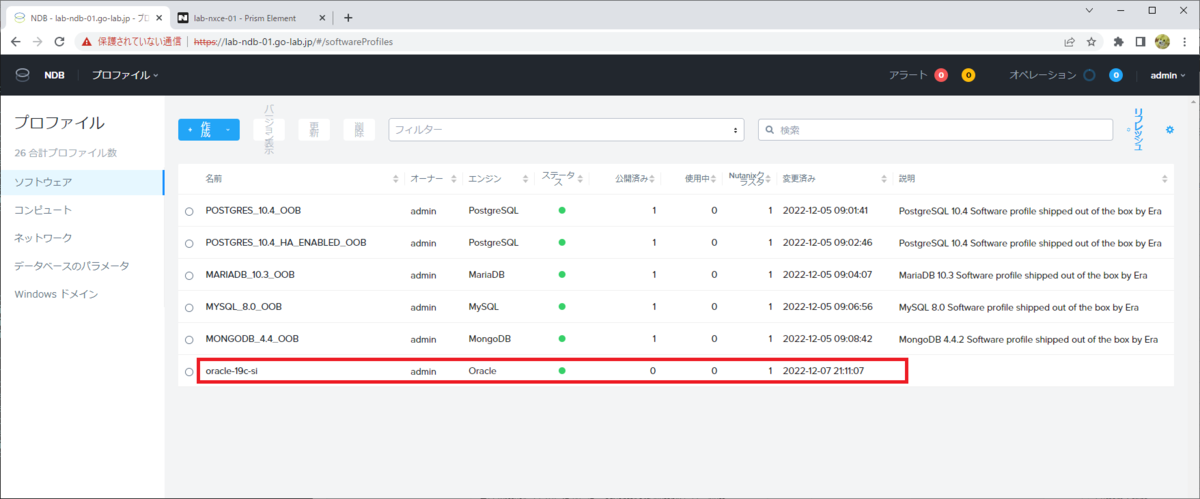1200x499 pixels.
Task: Click the greyed 削除 delete button
Action: click(x=359, y=129)
